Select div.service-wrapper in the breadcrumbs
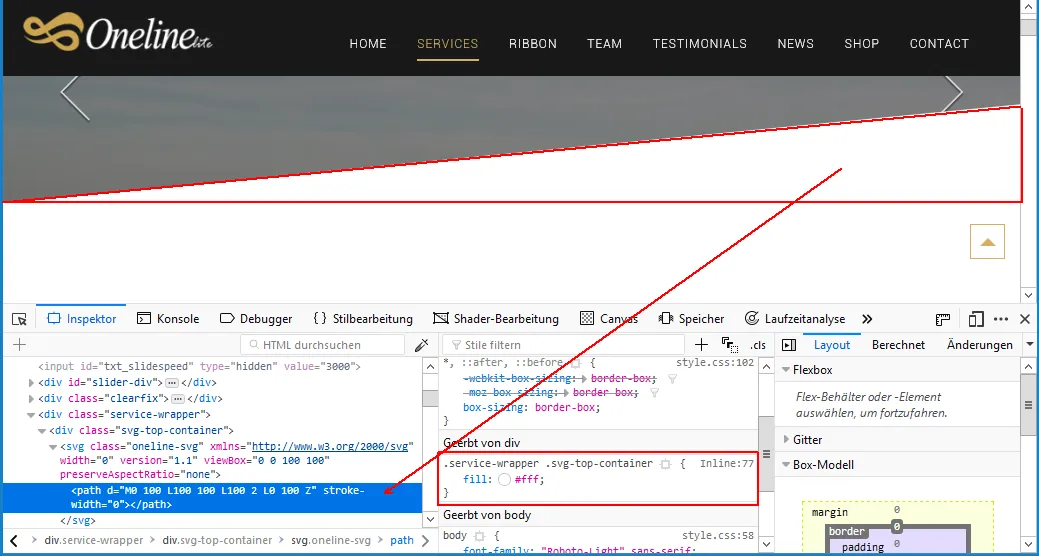This screenshot has height=556, width=1039. click(93, 540)
